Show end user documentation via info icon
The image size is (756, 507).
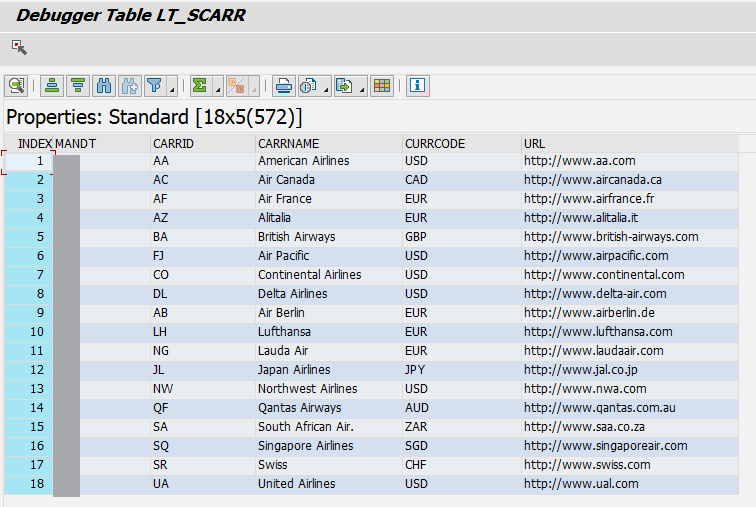pyautogui.click(x=418, y=86)
